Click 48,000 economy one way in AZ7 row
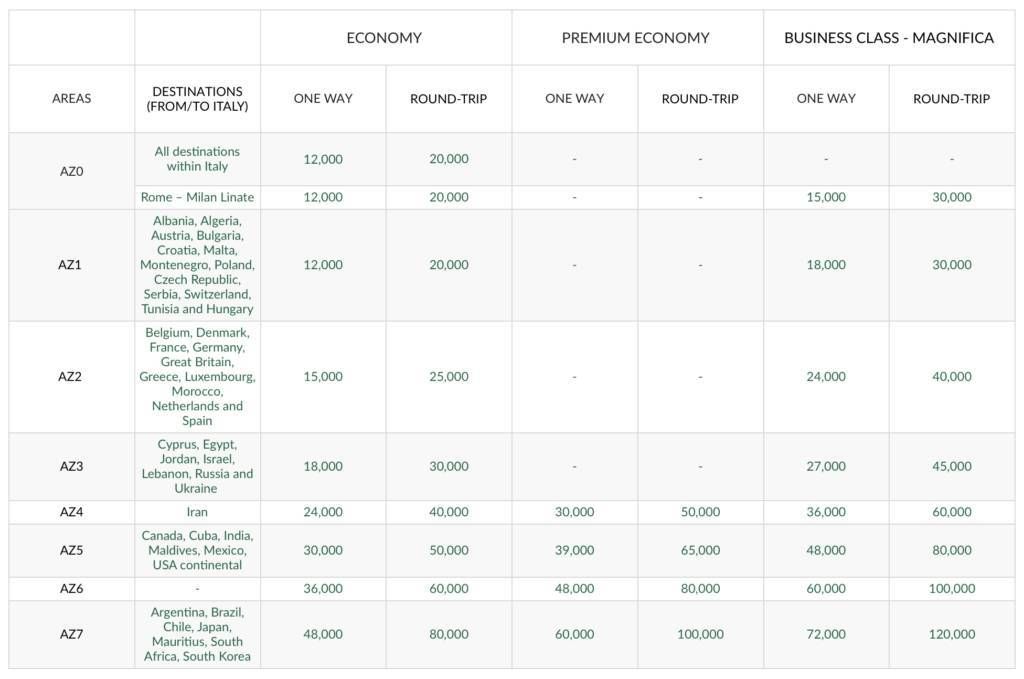Viewport: 1024px width, 679px height. point(323,634)
